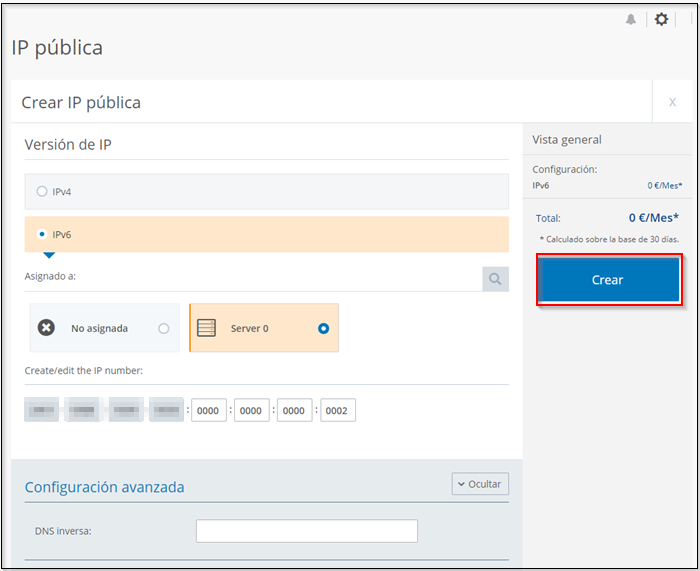This screenshot has width=700, height=571.
Task: Choose the No asignada radio option
Action: tap(164, 329)
